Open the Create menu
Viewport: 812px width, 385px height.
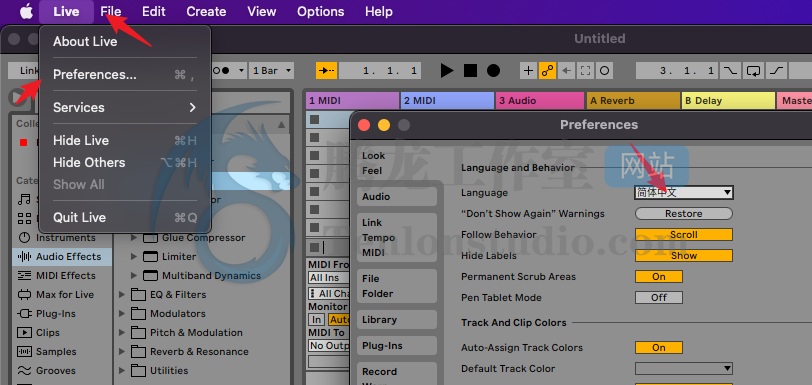pos(206,11)
